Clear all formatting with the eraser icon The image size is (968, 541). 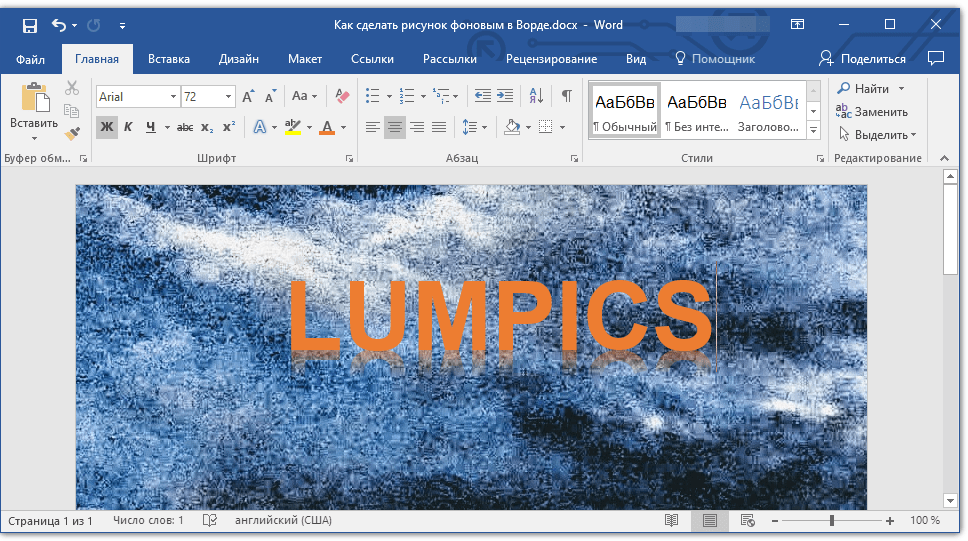[x=342, y=96]
